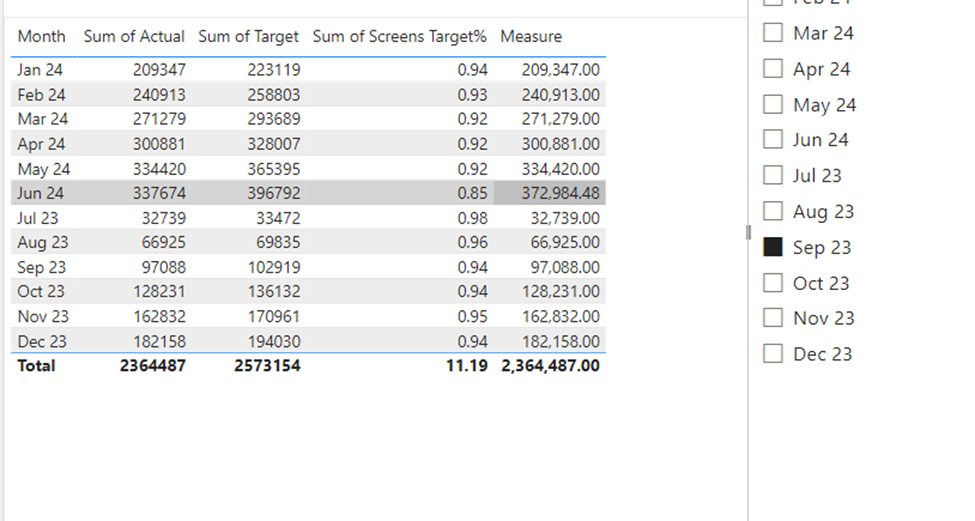Click total Measure 2,364,487.00
This screenshot has height=521, width=975.
pyautogui.click(x=550, y=366)
